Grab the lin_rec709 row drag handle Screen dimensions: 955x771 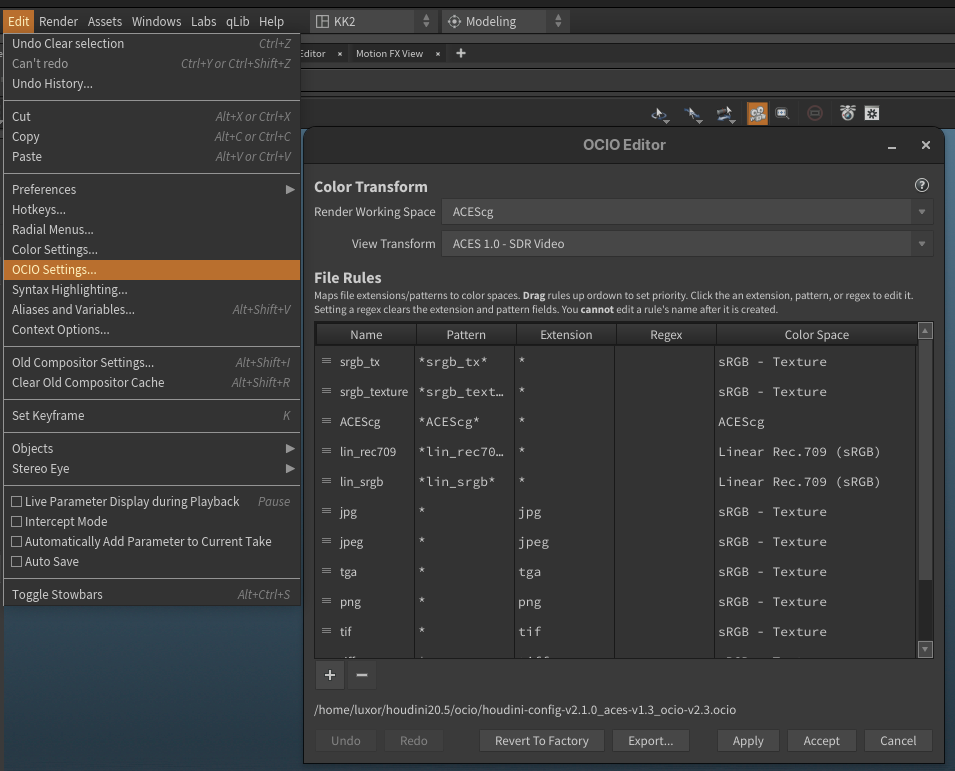click(326, 451)
